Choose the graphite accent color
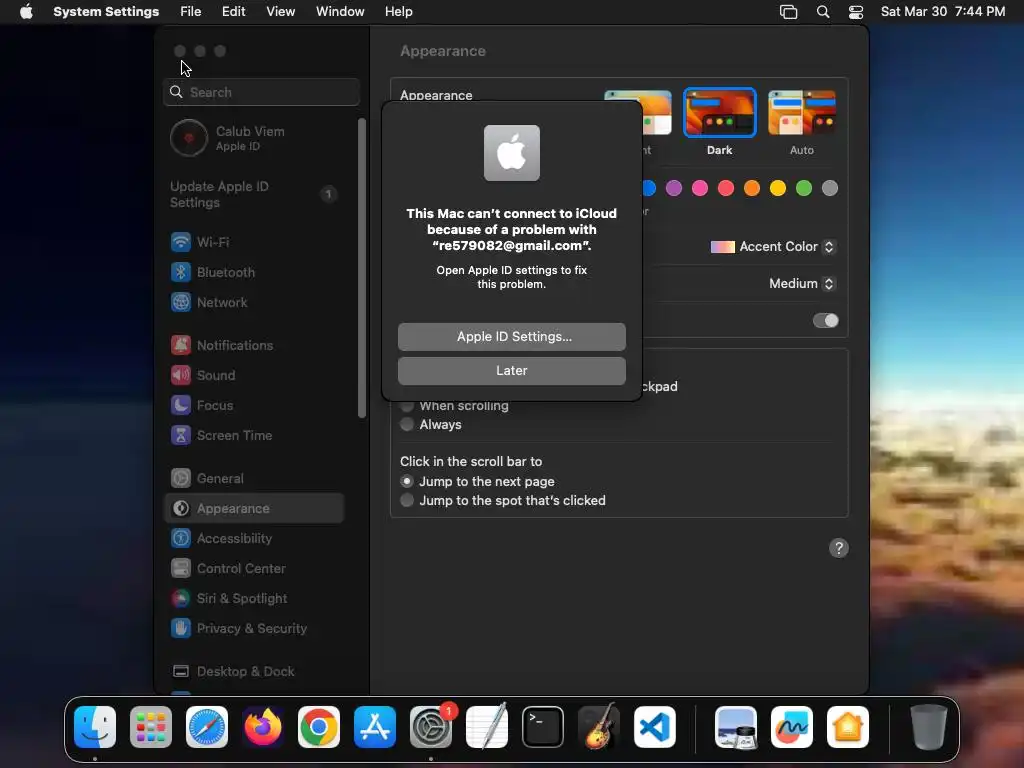Viewport: 1024px width, 768px height. coord(830,189)
